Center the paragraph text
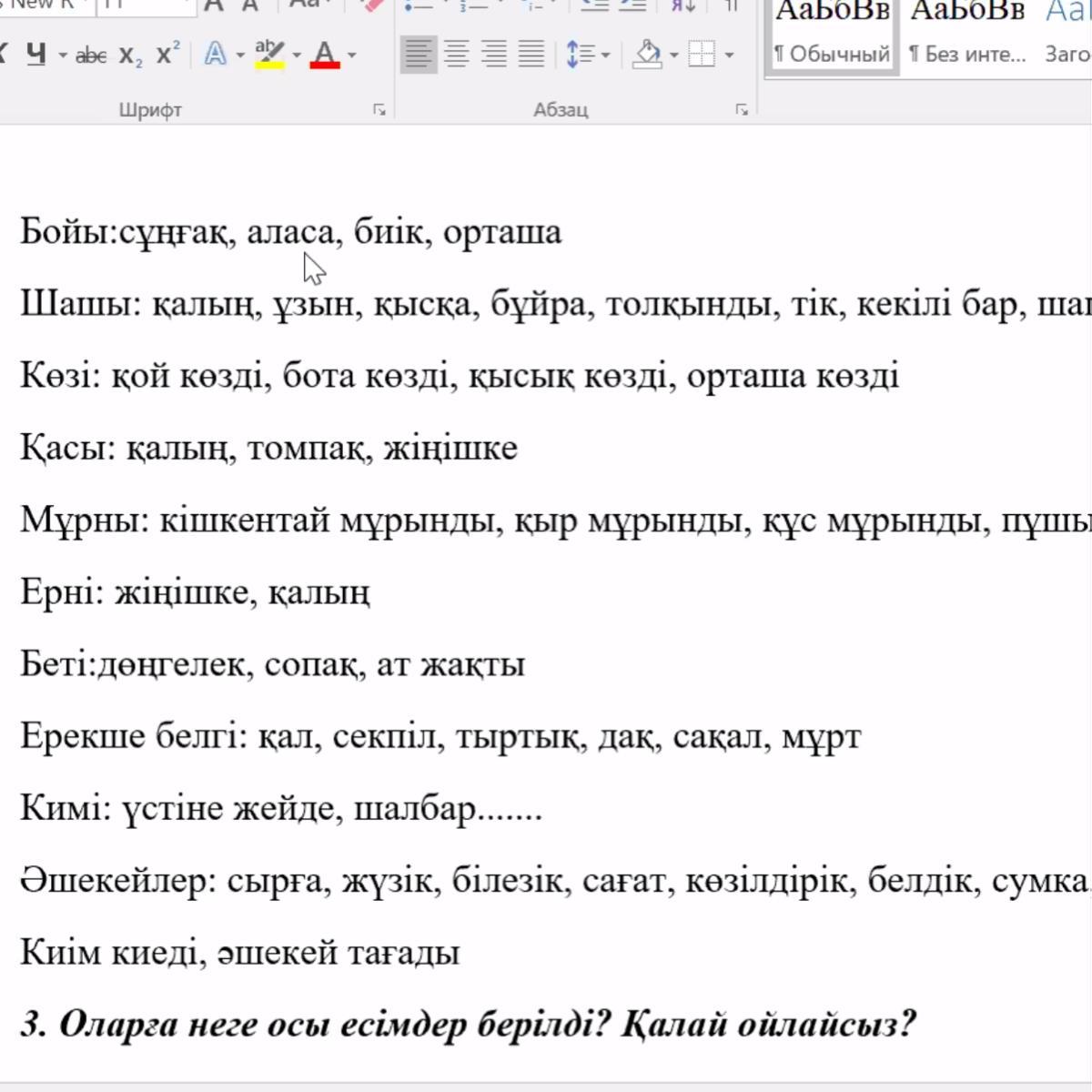The height and width of the screenshot is (1092, 1092). pyautogui.click(x=457, y=56)
